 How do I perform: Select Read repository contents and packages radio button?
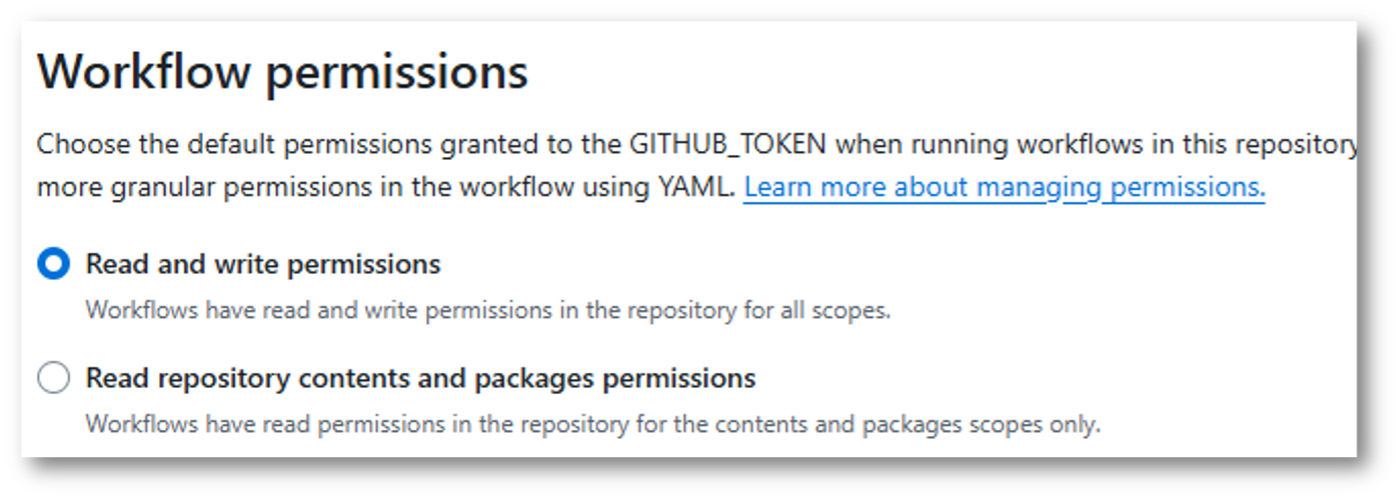point(53,379)
